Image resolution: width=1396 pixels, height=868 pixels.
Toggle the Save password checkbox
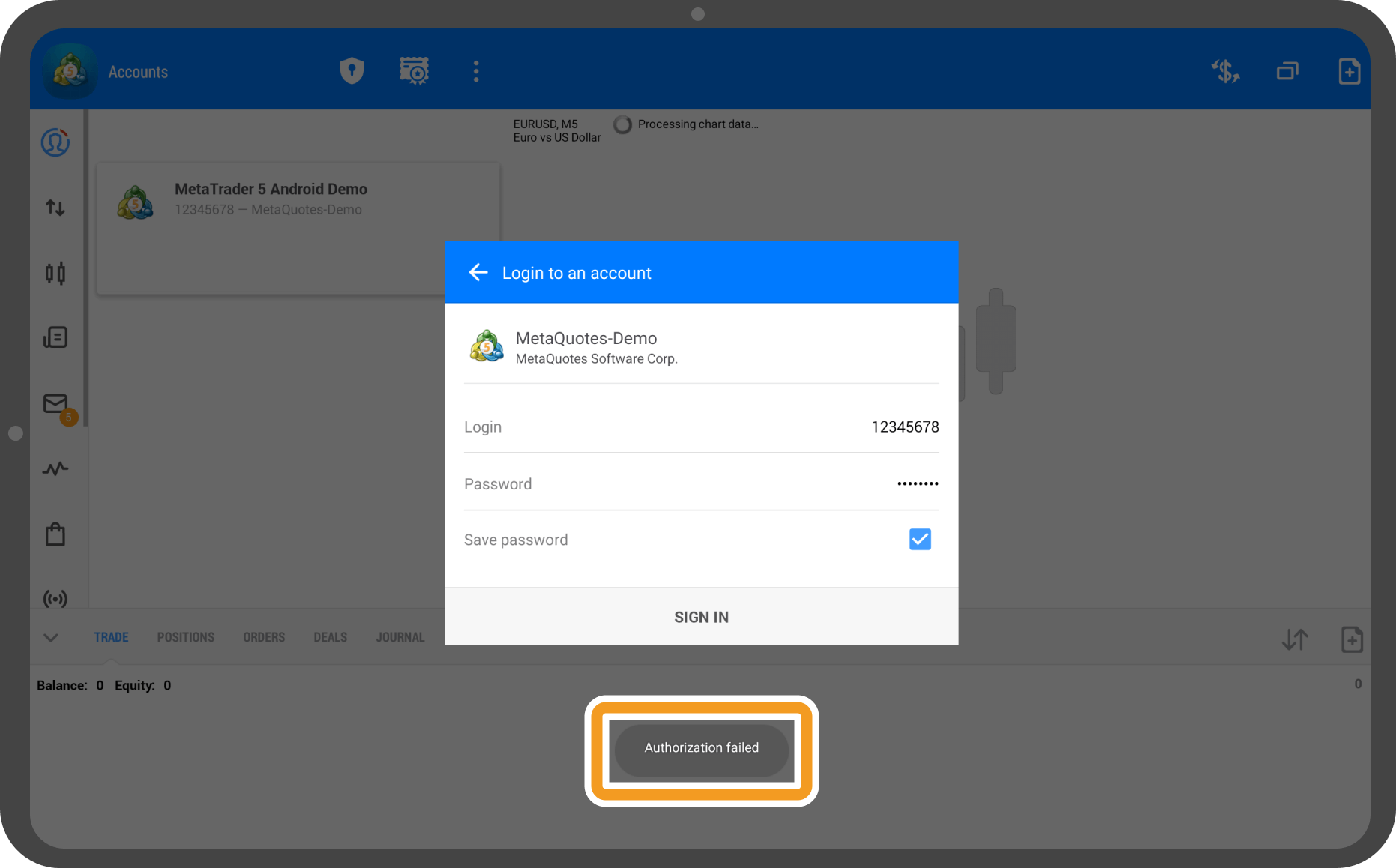pos(920,540)
